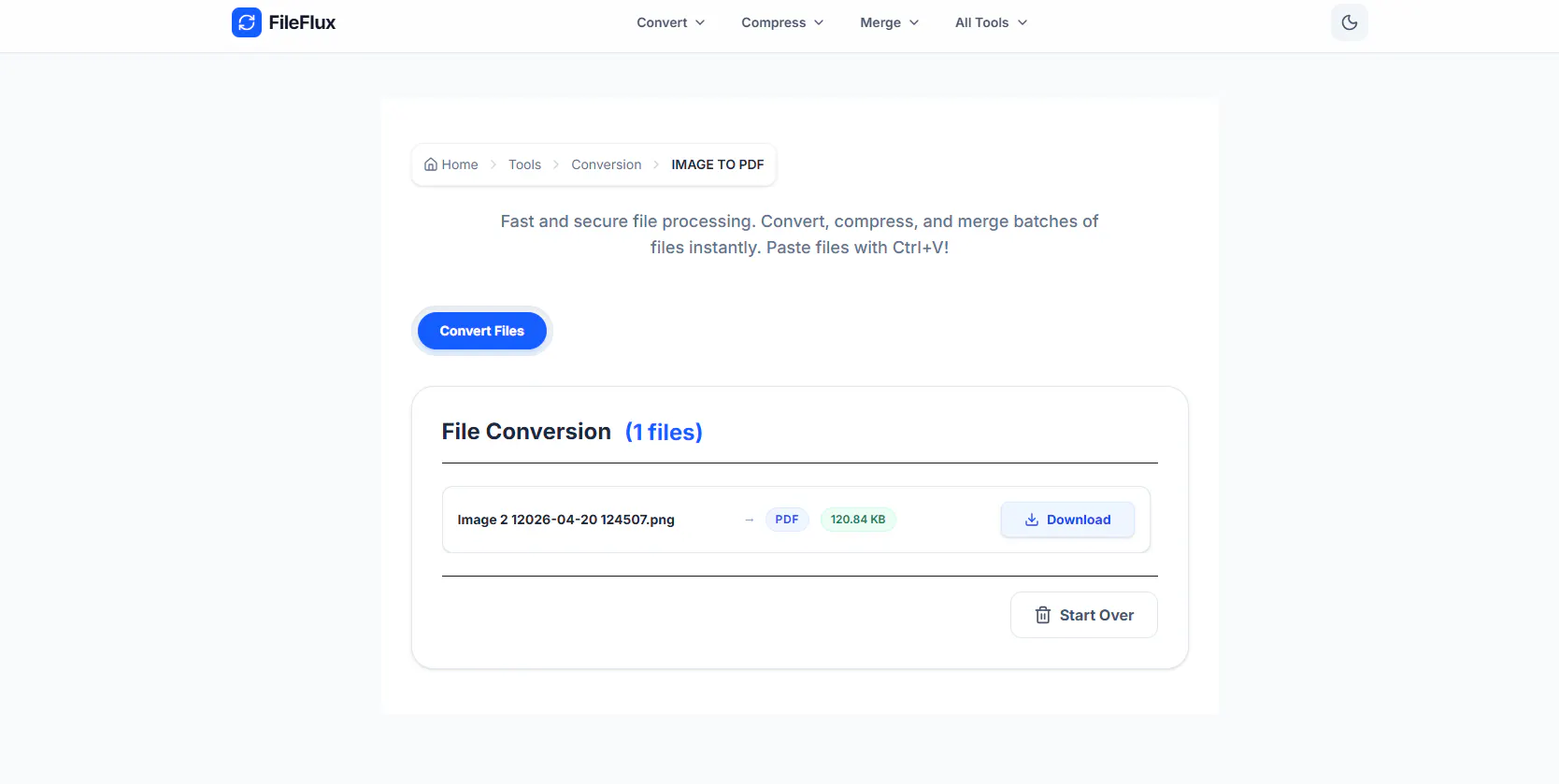Image resolution: width=1559 pixels, height=784 pixels.
Task: Click the (1 files) count label
Action: point(664,432)
